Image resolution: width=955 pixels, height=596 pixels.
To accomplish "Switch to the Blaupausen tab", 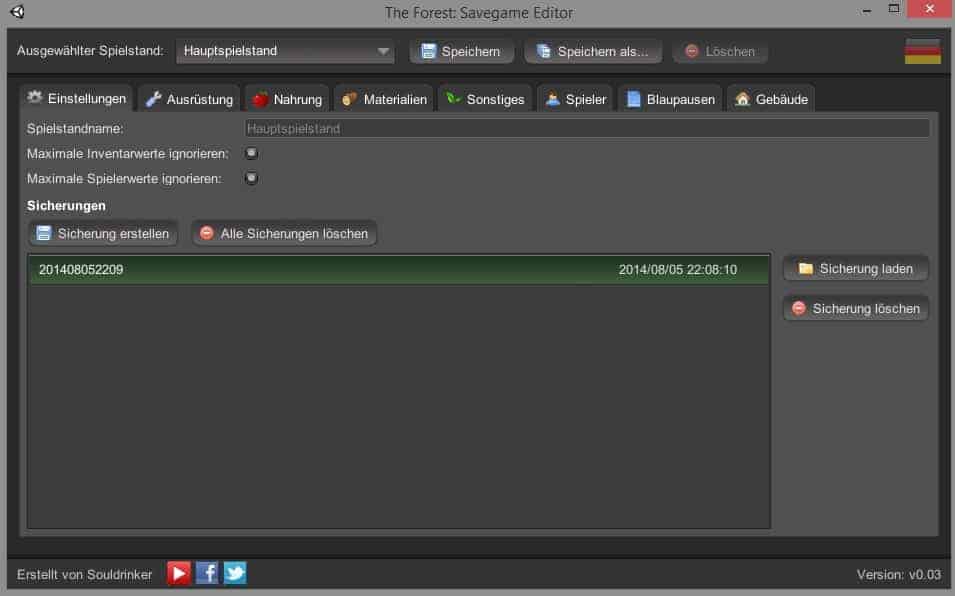I will coord(670,99).
